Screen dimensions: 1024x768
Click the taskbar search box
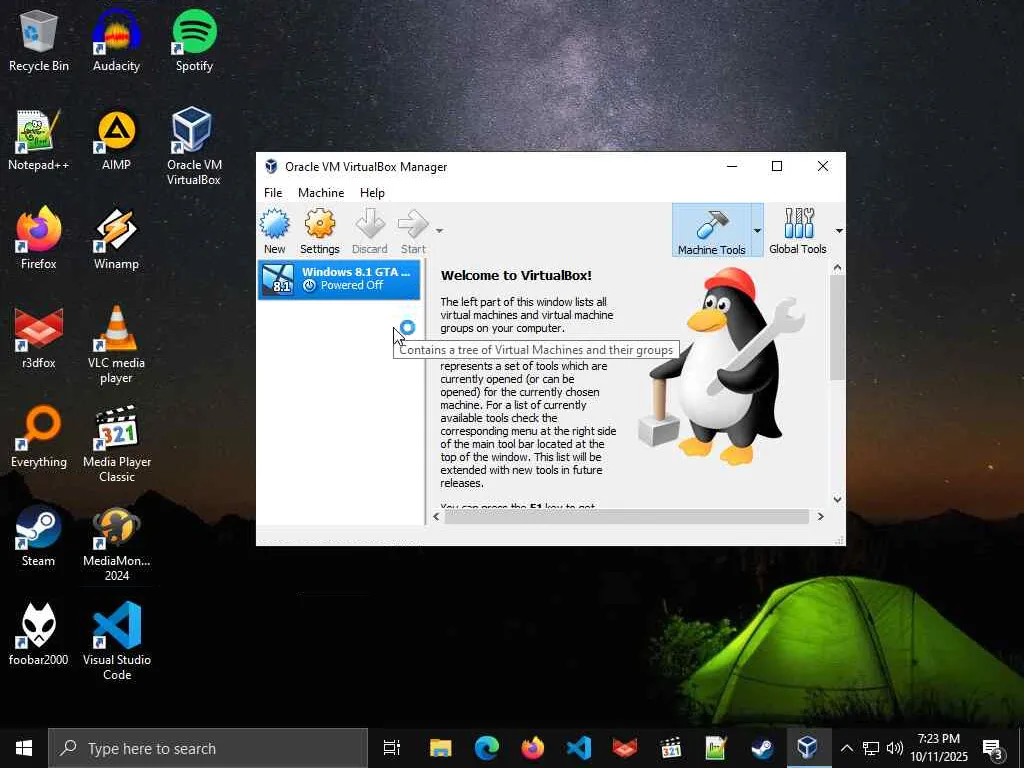[208, 748]
